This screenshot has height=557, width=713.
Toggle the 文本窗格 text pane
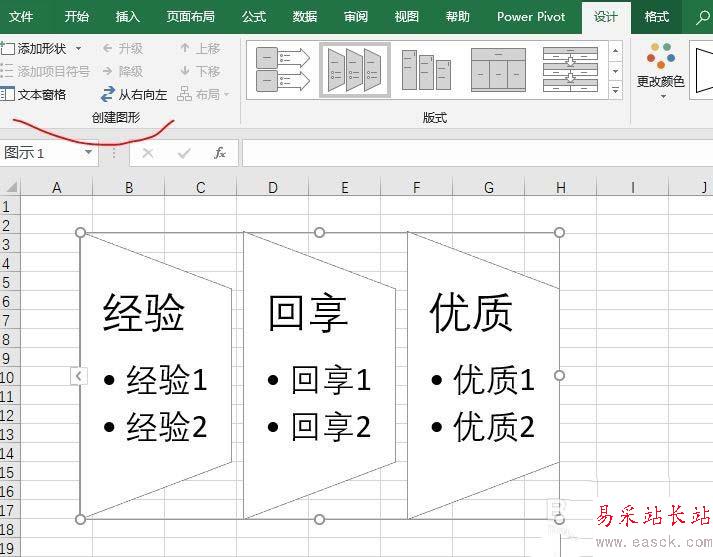(33, 95)
